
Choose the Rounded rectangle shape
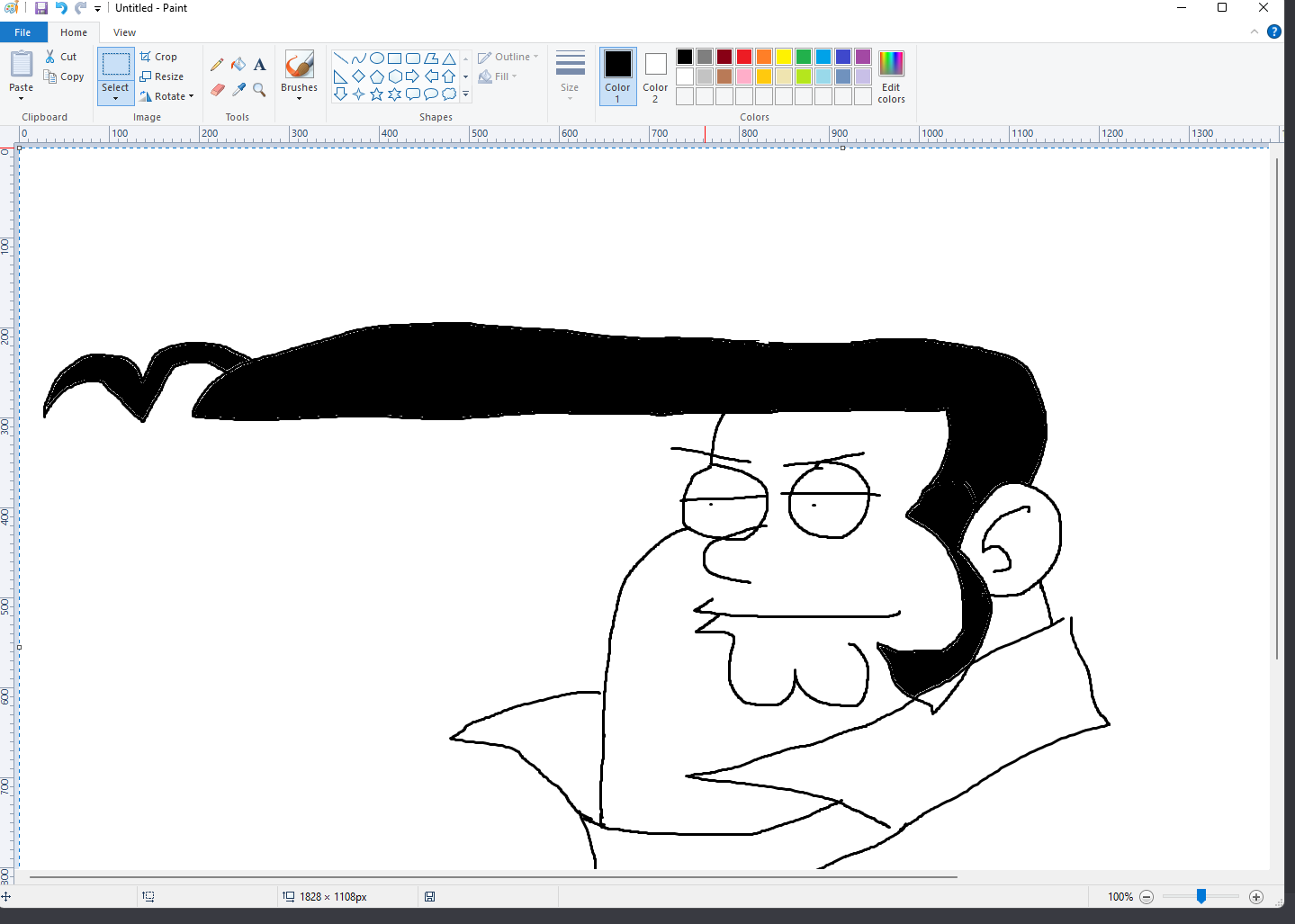pos(412,58)
